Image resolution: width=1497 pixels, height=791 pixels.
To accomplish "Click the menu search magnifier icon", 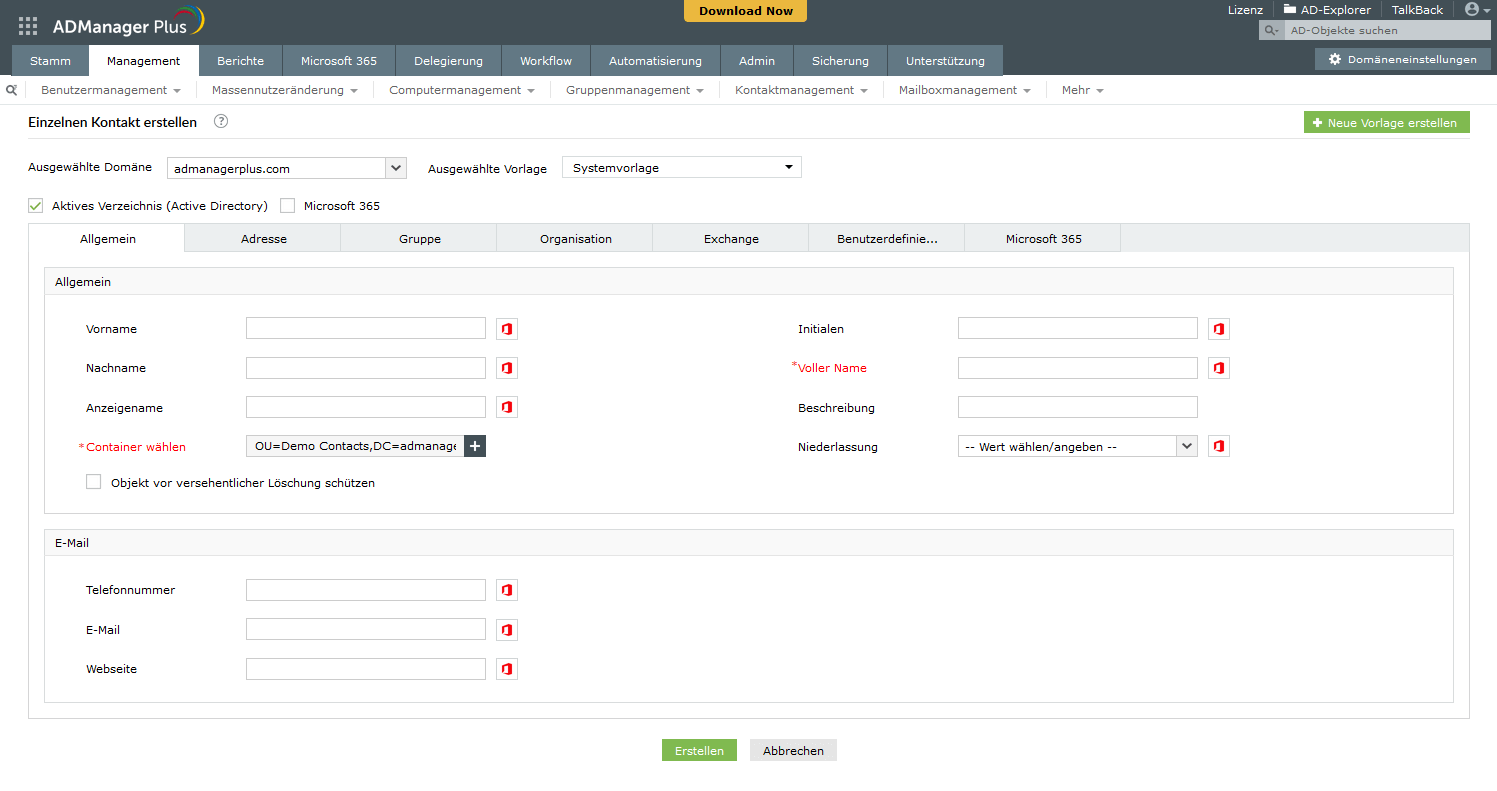I will tap(12, 90).
